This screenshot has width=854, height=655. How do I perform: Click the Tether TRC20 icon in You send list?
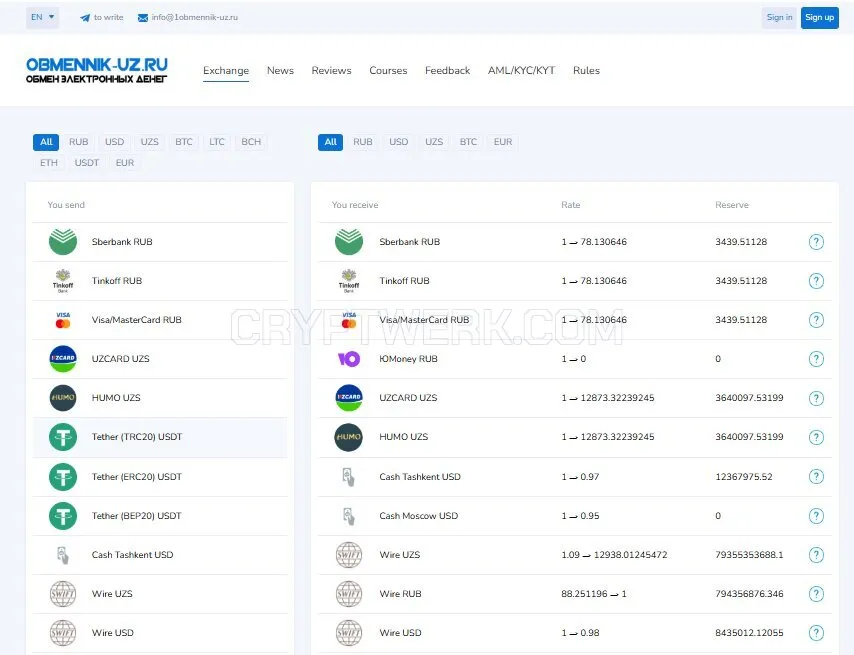[x=63, y=437]
